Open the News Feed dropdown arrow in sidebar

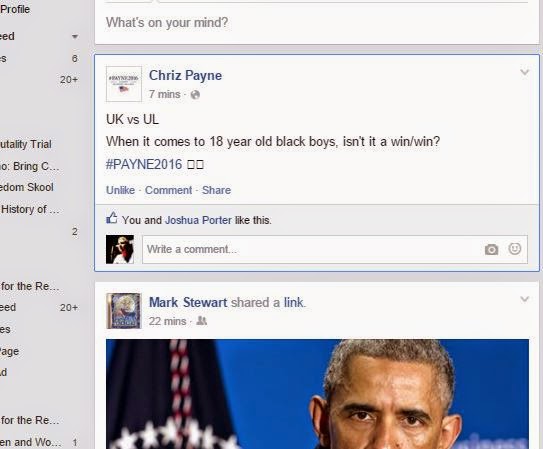75,36
